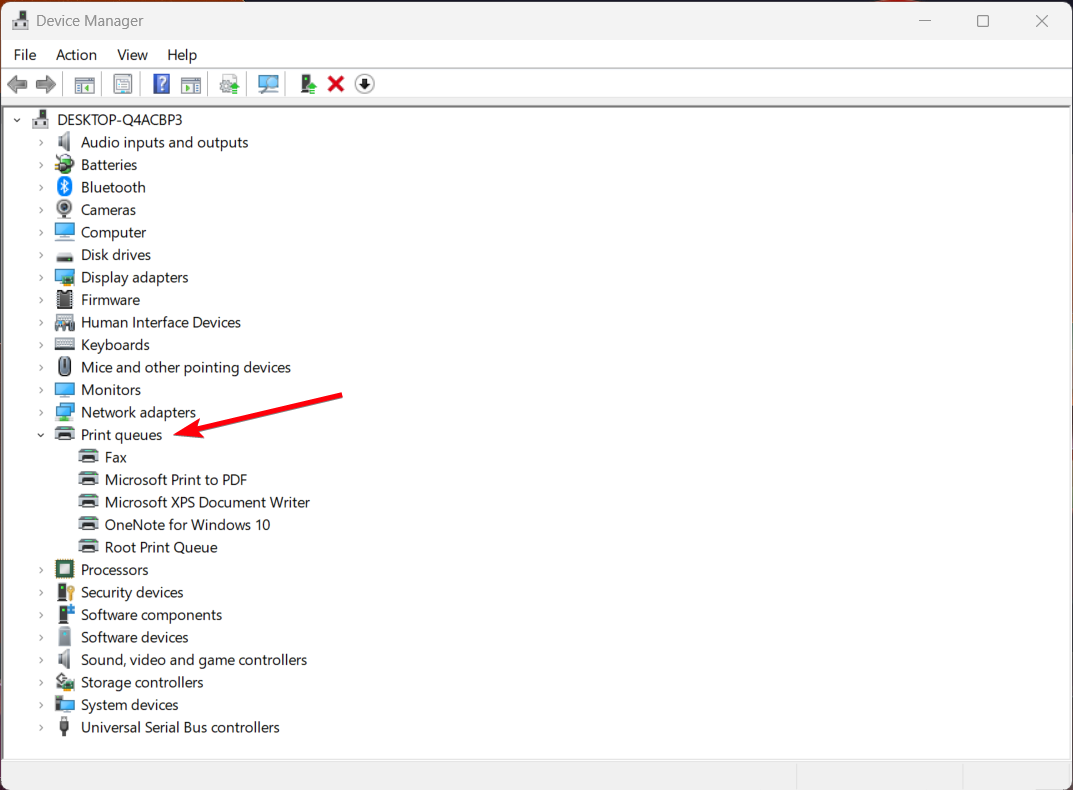Select Microsoft XPS Document Writer
Screen dimensions: 1073x790
(x=207, y=502)
